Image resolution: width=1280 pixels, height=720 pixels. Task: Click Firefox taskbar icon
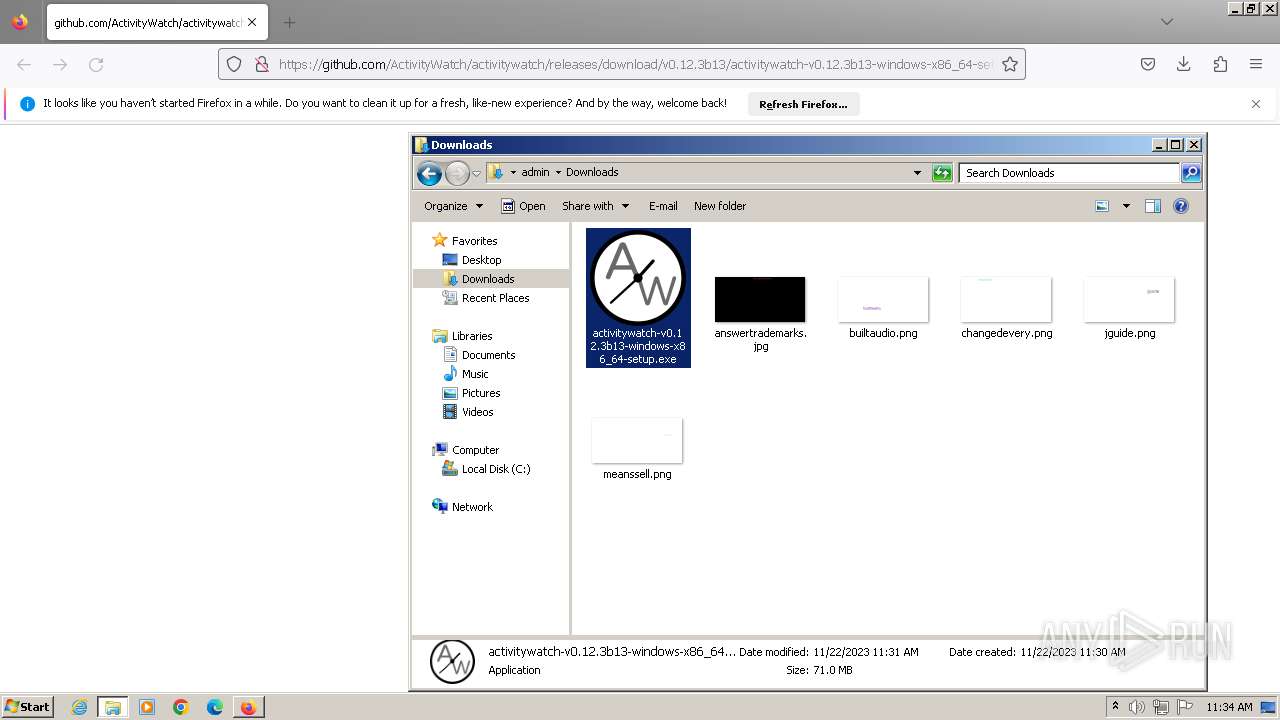click(248, 707)
